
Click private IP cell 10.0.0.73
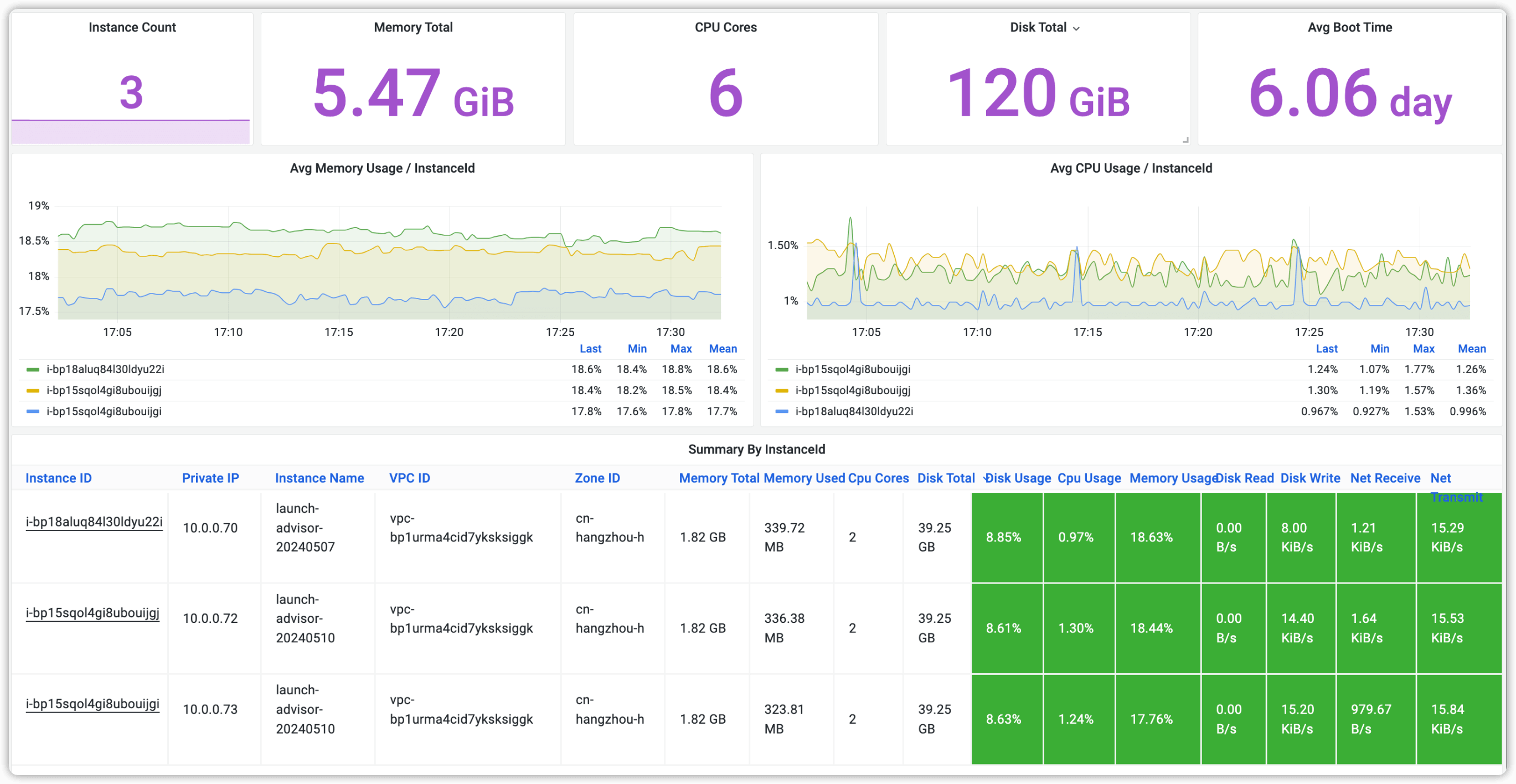[210, 710]
